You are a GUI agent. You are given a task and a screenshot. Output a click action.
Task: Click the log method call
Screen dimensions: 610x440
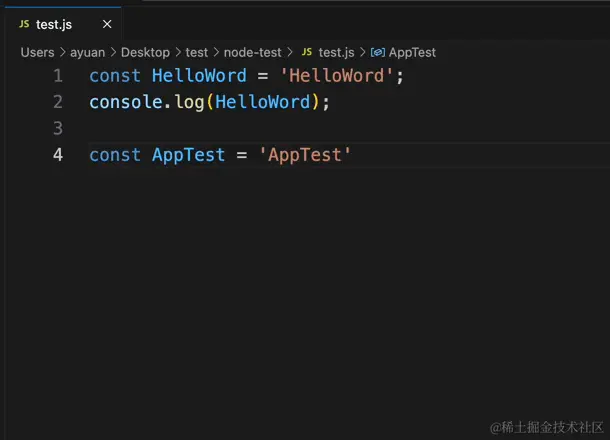point(189,103)
